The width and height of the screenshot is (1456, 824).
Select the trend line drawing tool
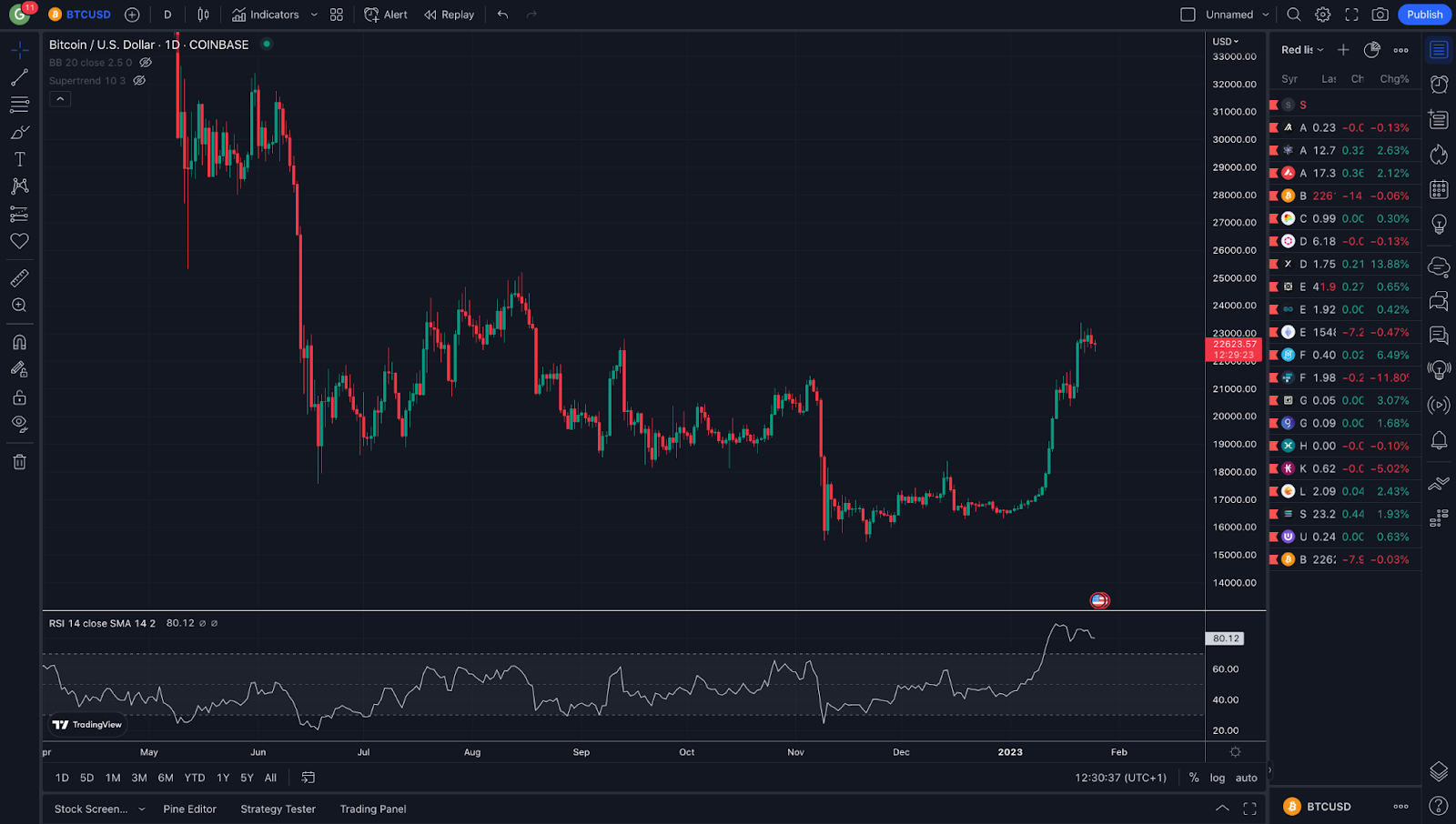pyautogui.click(x=19, y=77)
